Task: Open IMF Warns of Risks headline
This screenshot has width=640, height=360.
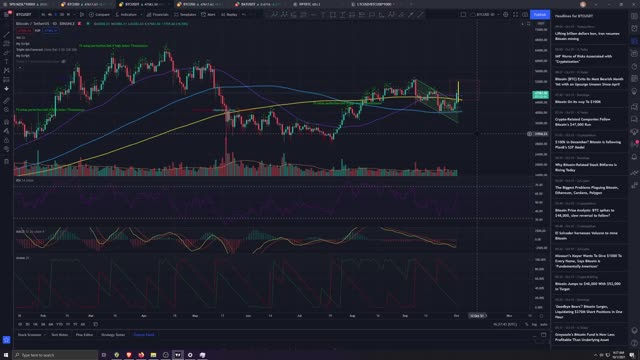Action: [x=583, y=59]
